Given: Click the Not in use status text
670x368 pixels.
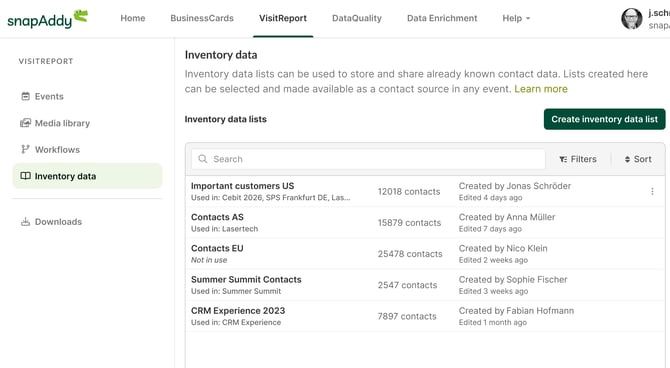Looking at the screenshot, I should [209, 260].
